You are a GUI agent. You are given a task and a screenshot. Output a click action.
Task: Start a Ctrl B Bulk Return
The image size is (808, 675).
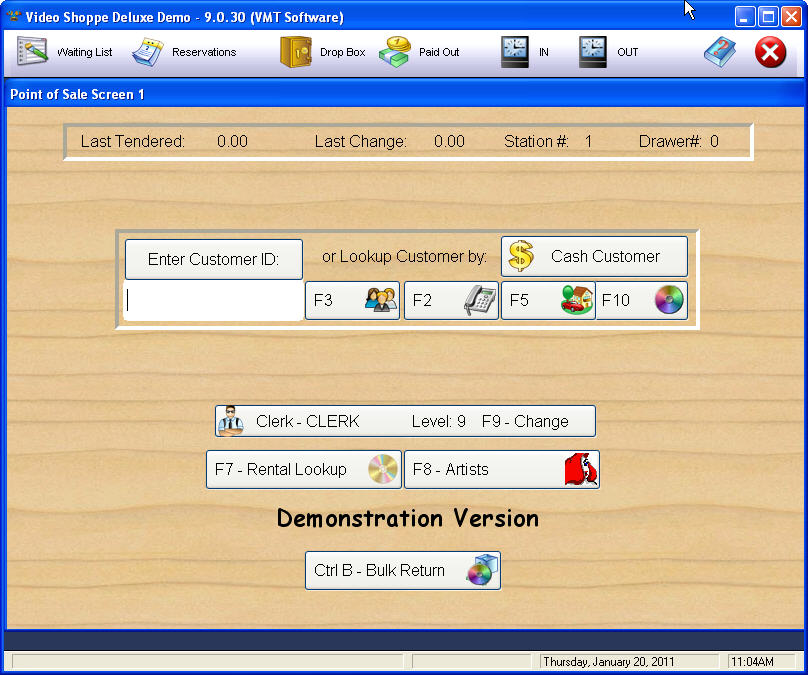pos(402,570)
